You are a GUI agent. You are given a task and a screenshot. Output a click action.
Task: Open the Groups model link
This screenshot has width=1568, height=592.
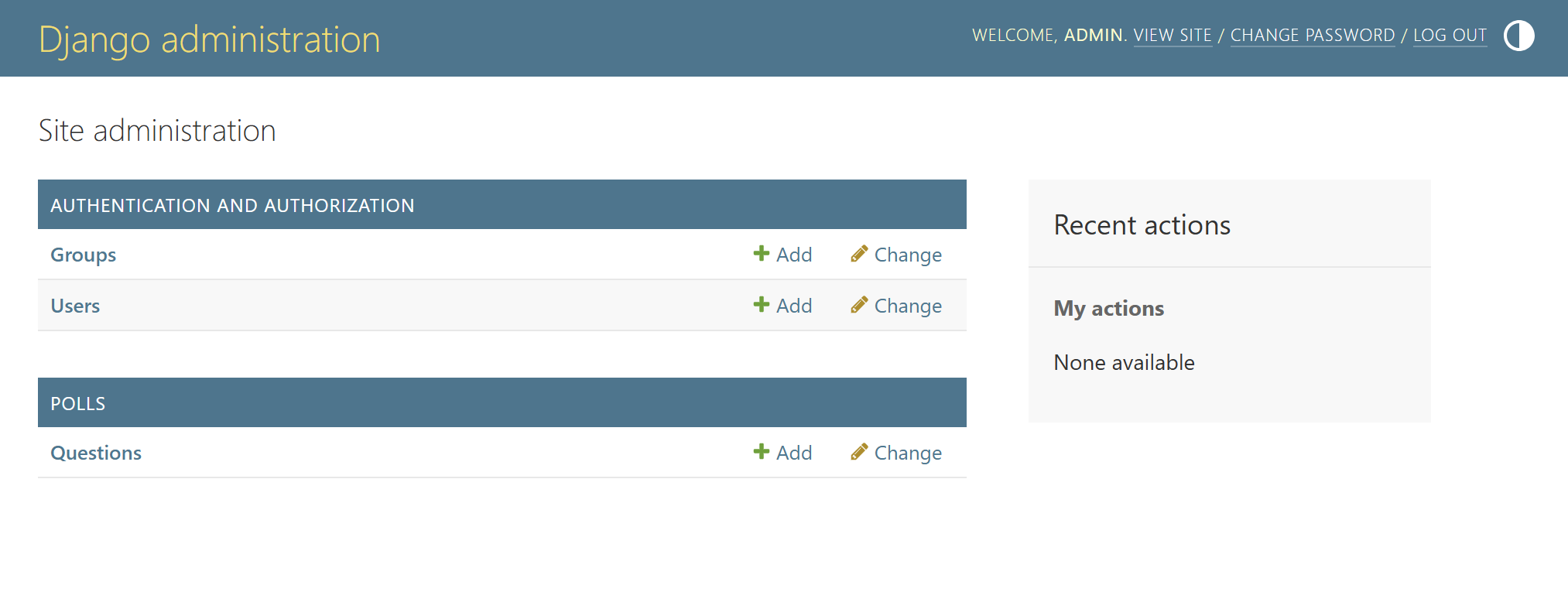coord(84,255)
